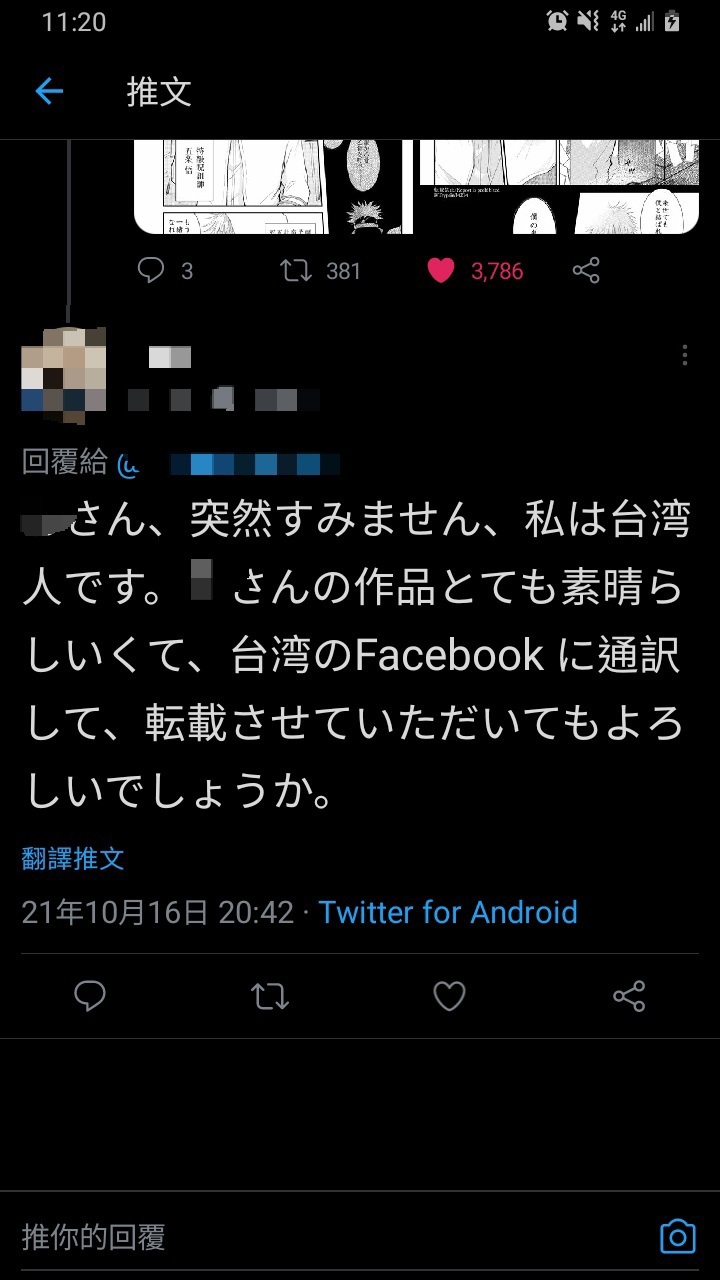Screen dimensions: 720x1280
Task: Tap the alarm icon in the status bar
Action: coord(557,21)
